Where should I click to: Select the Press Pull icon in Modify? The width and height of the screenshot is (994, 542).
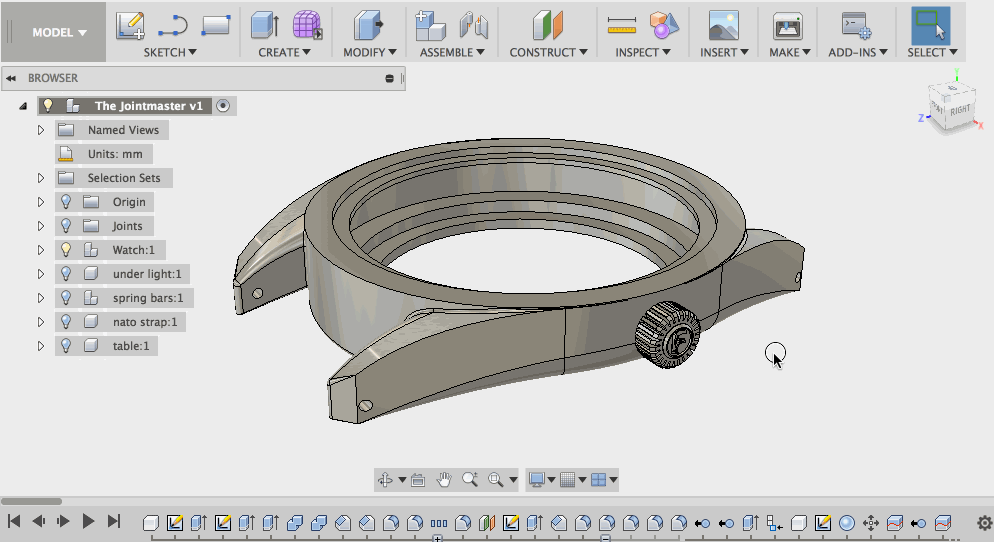tap(368, 26)
